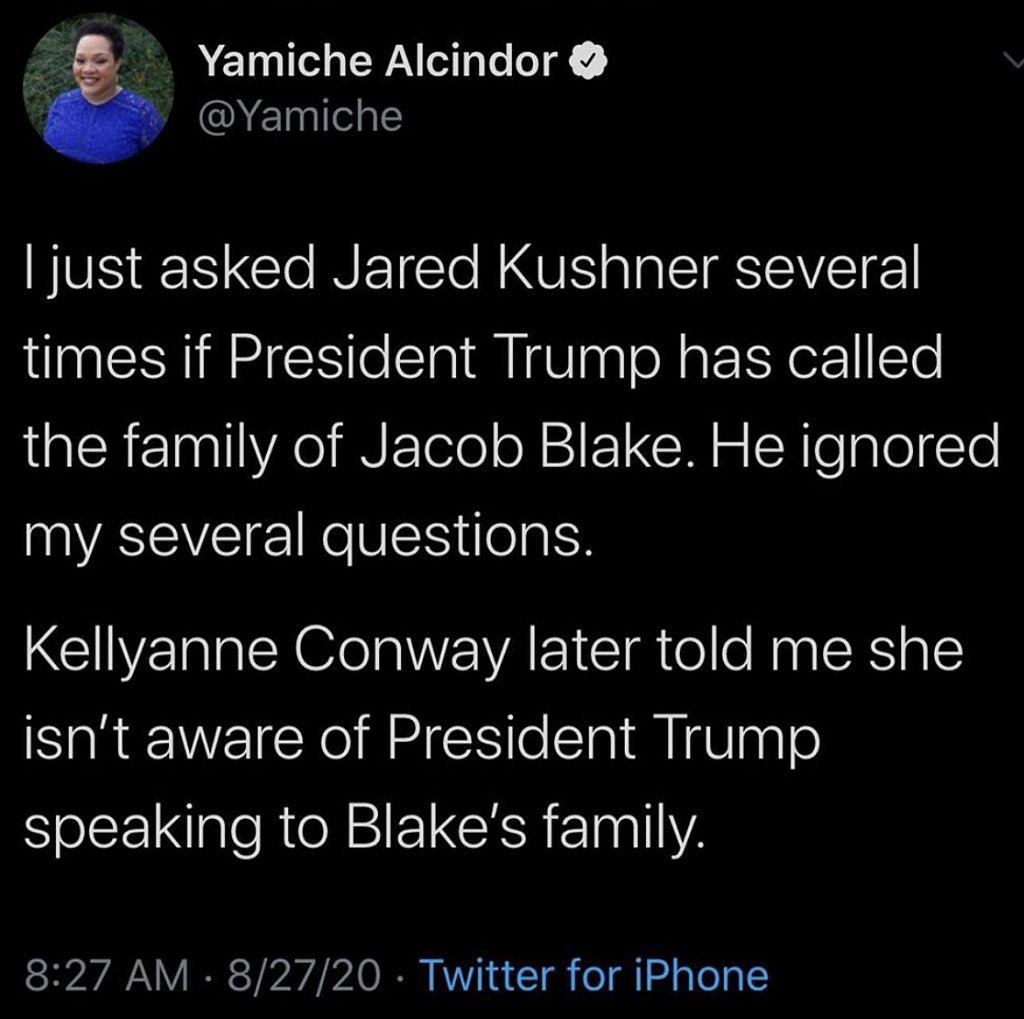Click the words 'later told me she'
The width and height of the screenshot is (1024, 1019).
pos(748,652)
